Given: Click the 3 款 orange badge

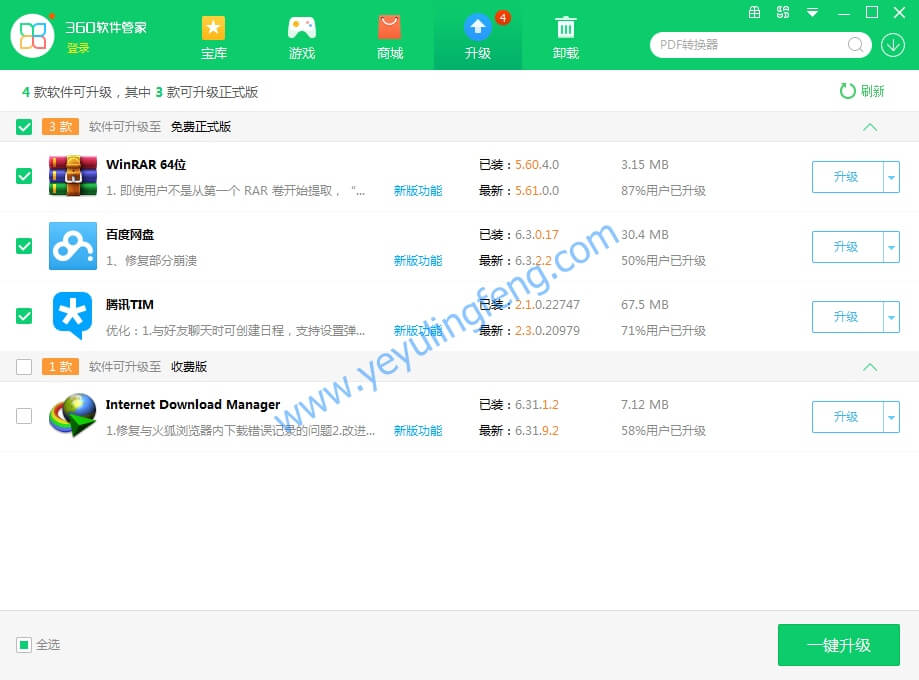Looking at the screenshot, I should click(60, 127).
